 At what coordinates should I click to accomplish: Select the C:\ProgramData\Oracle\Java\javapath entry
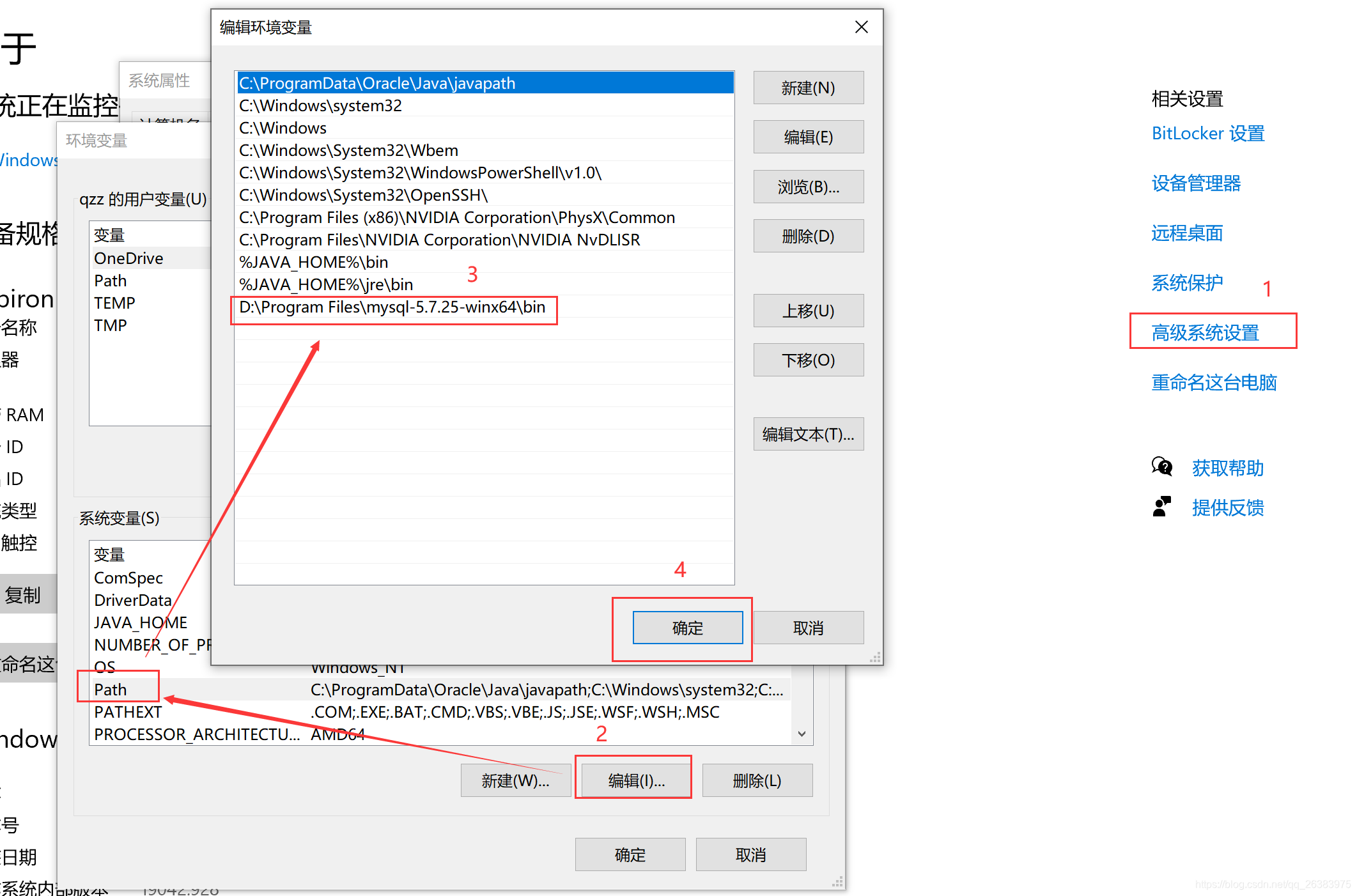point(484,83)
